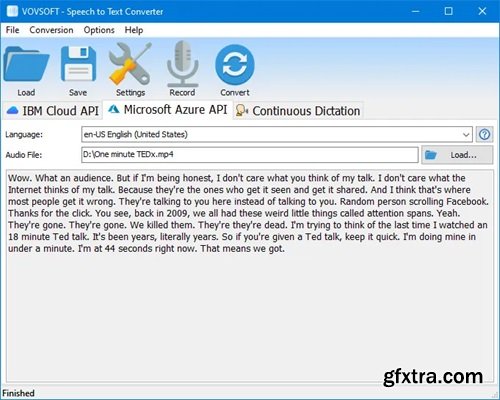
Task: Click in the transcribed text area
Action: point(250,276)
